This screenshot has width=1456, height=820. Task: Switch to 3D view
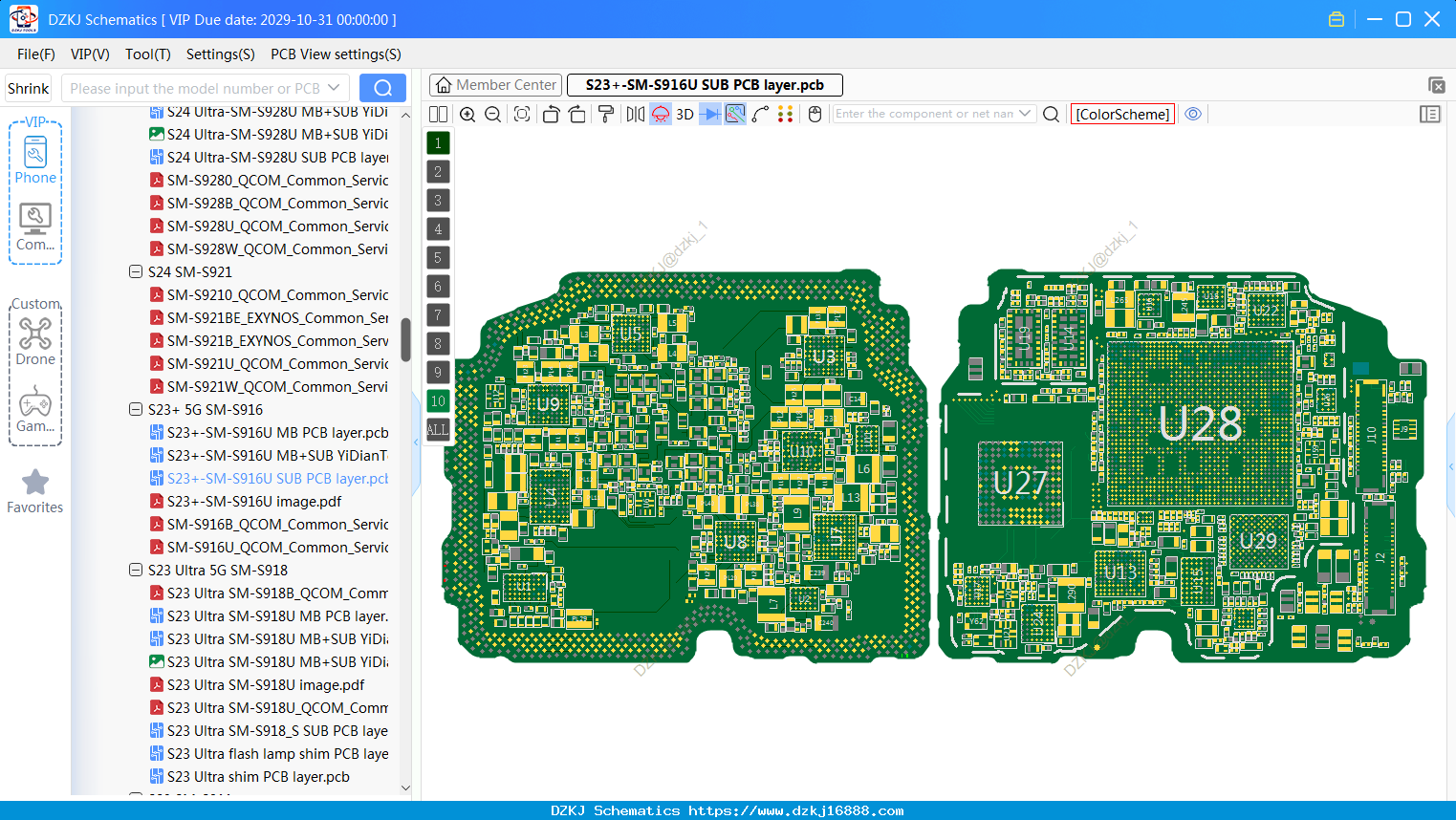tap(685, 114)
